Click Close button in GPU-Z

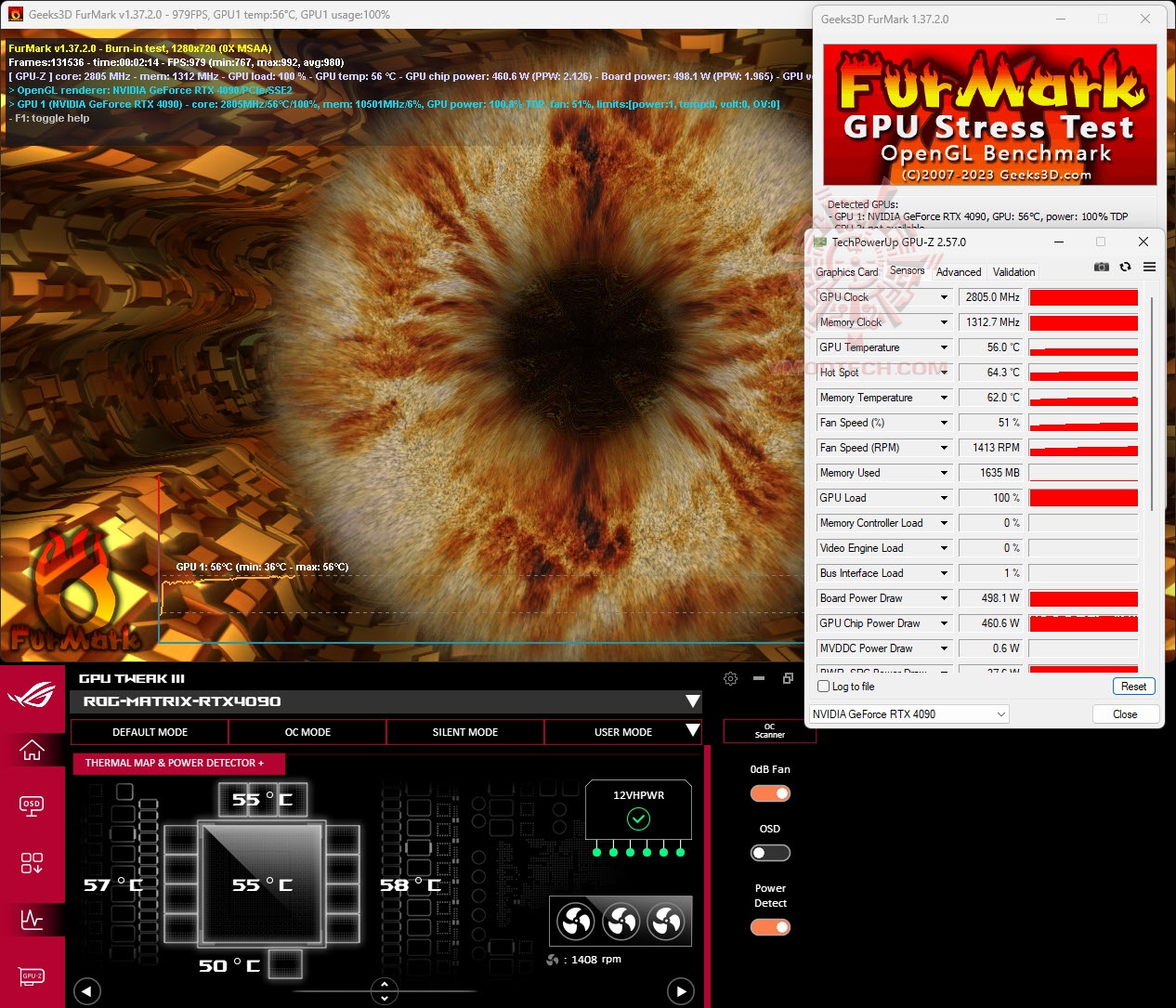1125,714
